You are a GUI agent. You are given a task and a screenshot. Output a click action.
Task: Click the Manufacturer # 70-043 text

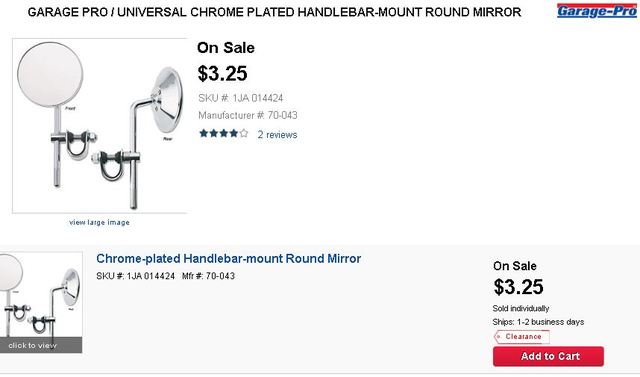pyautogui.click(x=248, y=115)
